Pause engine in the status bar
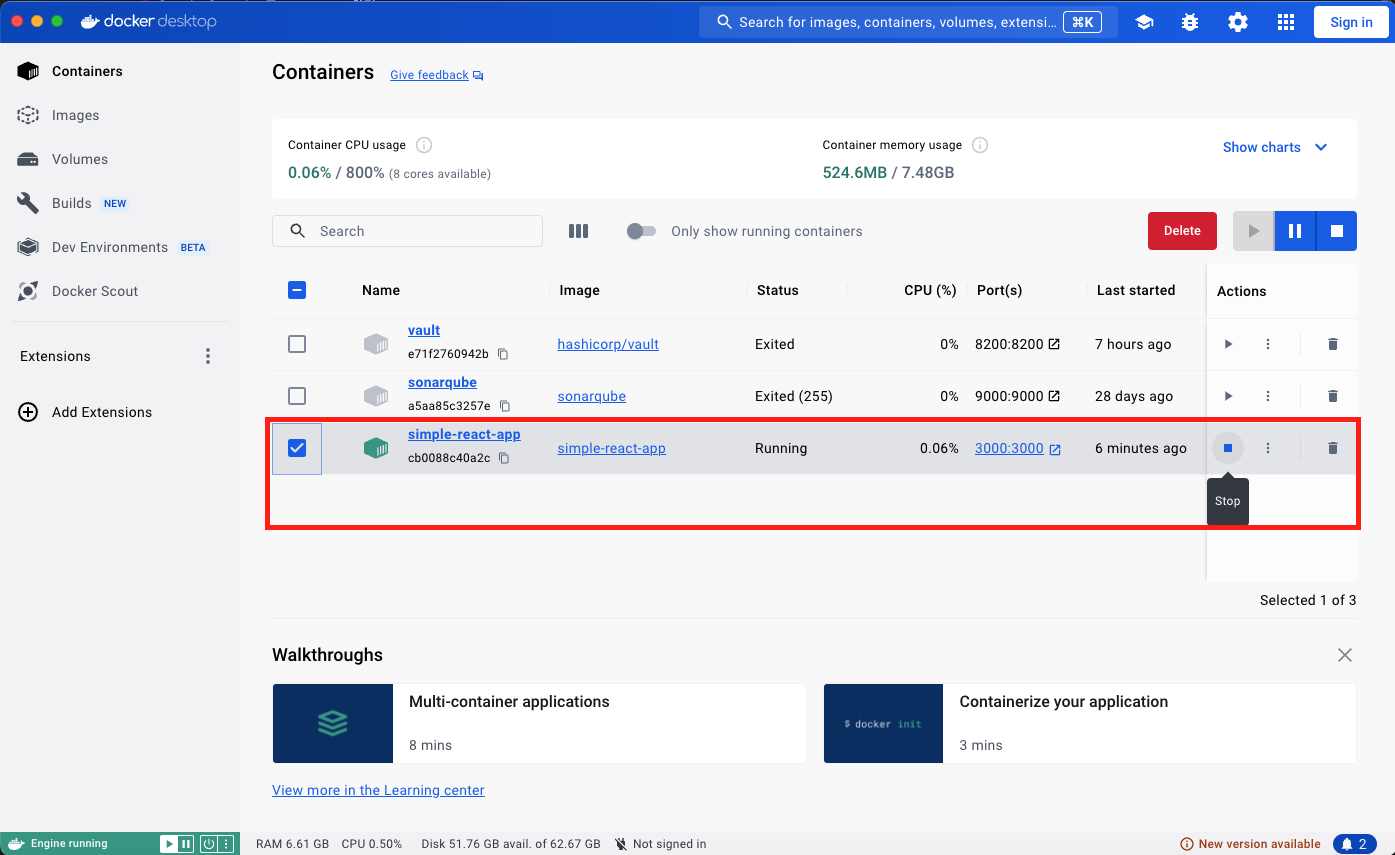 click(186, 844)
